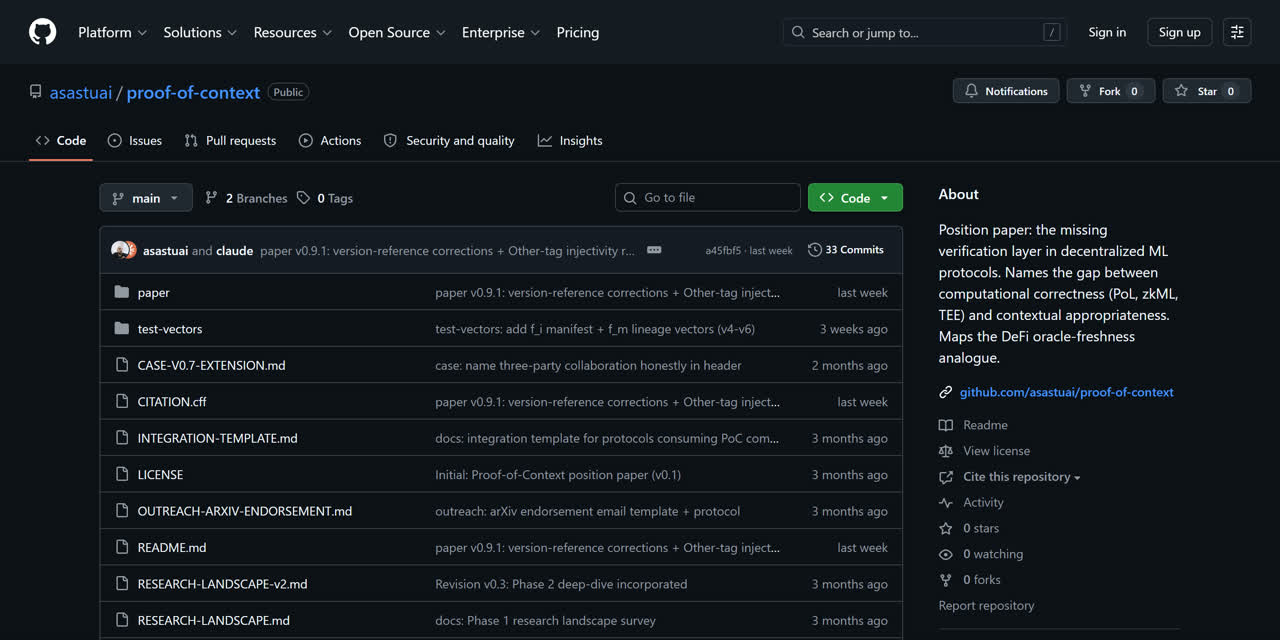Click the book icon next to Readme
This screenshot has height=640, width=1280.
946,425
